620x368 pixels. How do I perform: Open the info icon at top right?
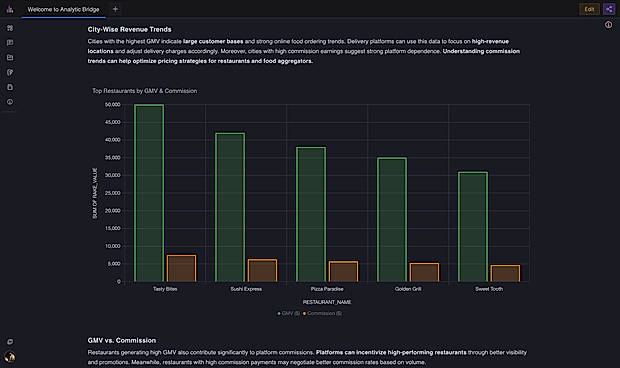point(608,25)
